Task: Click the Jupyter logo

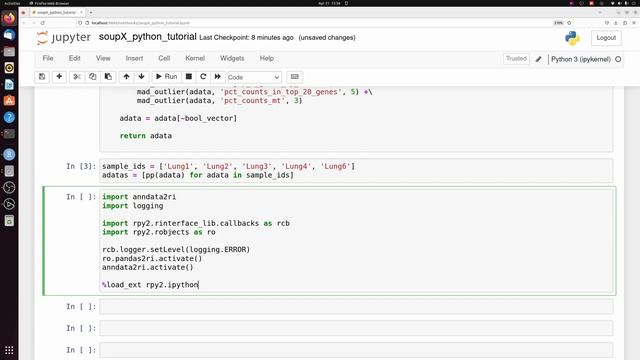Action: tap(64, 38)
